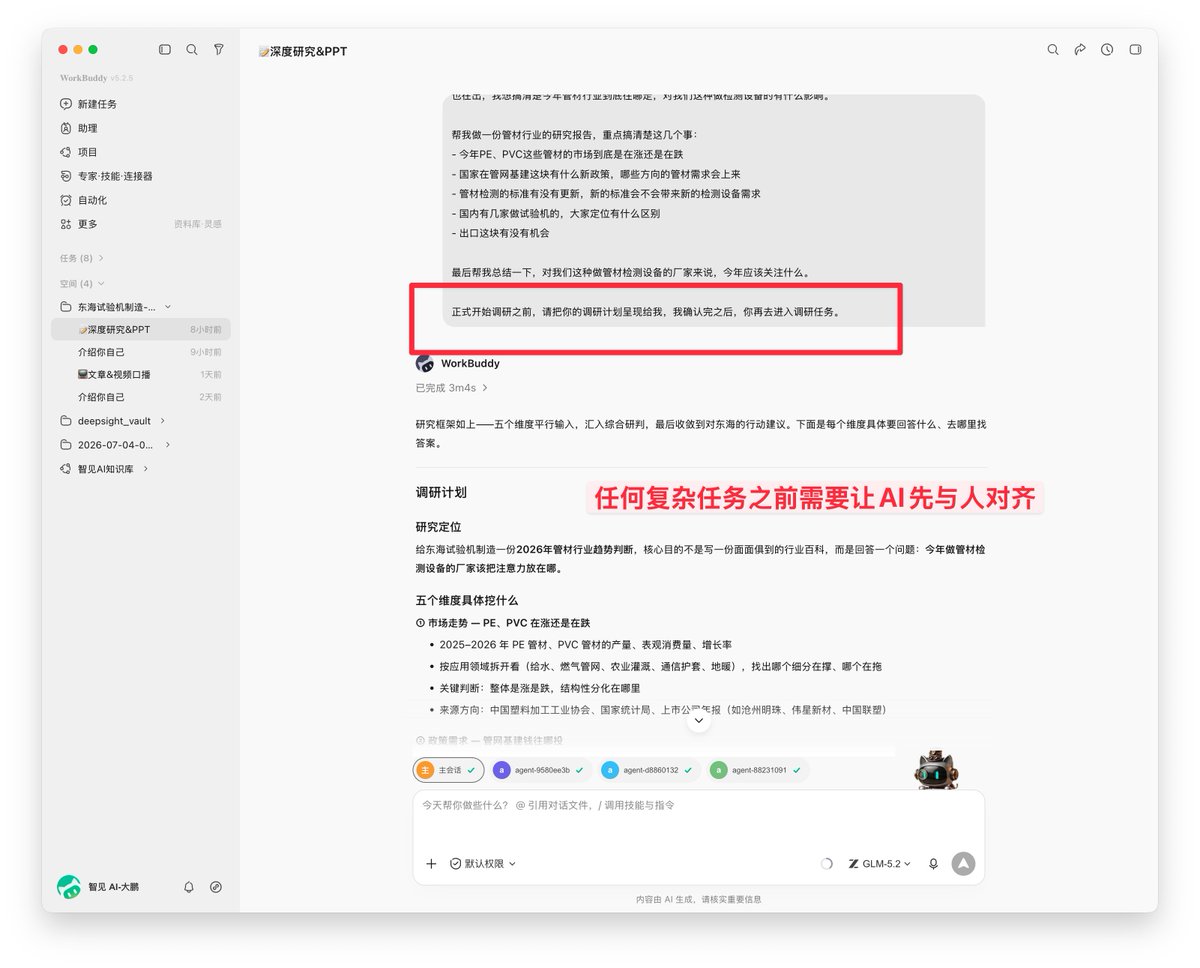Toggle the right panel icon at top right
The width and height of the screenshot is (1200, 968).
(1135, 49)
